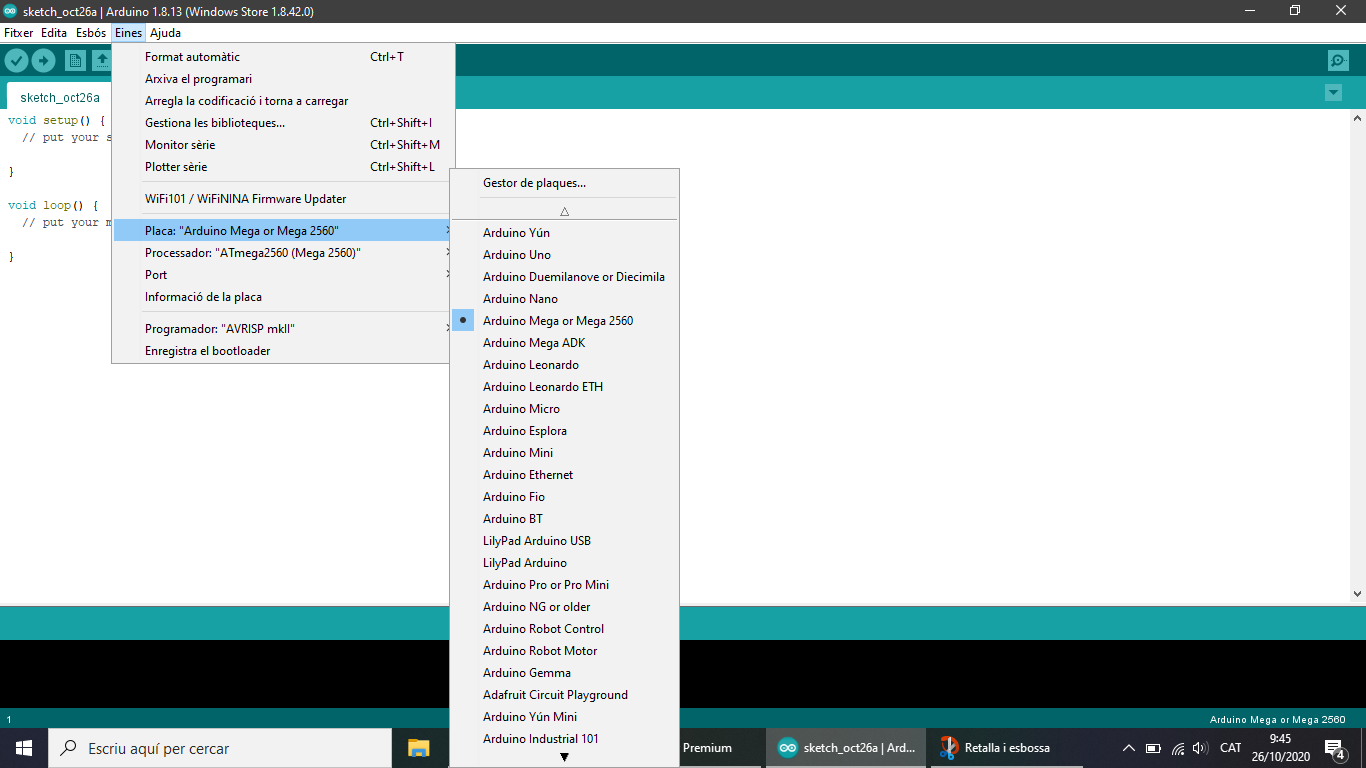The image size is (1366, 768).
Task: Open the Ajuda menu
Action: click(x=165, y=33)
